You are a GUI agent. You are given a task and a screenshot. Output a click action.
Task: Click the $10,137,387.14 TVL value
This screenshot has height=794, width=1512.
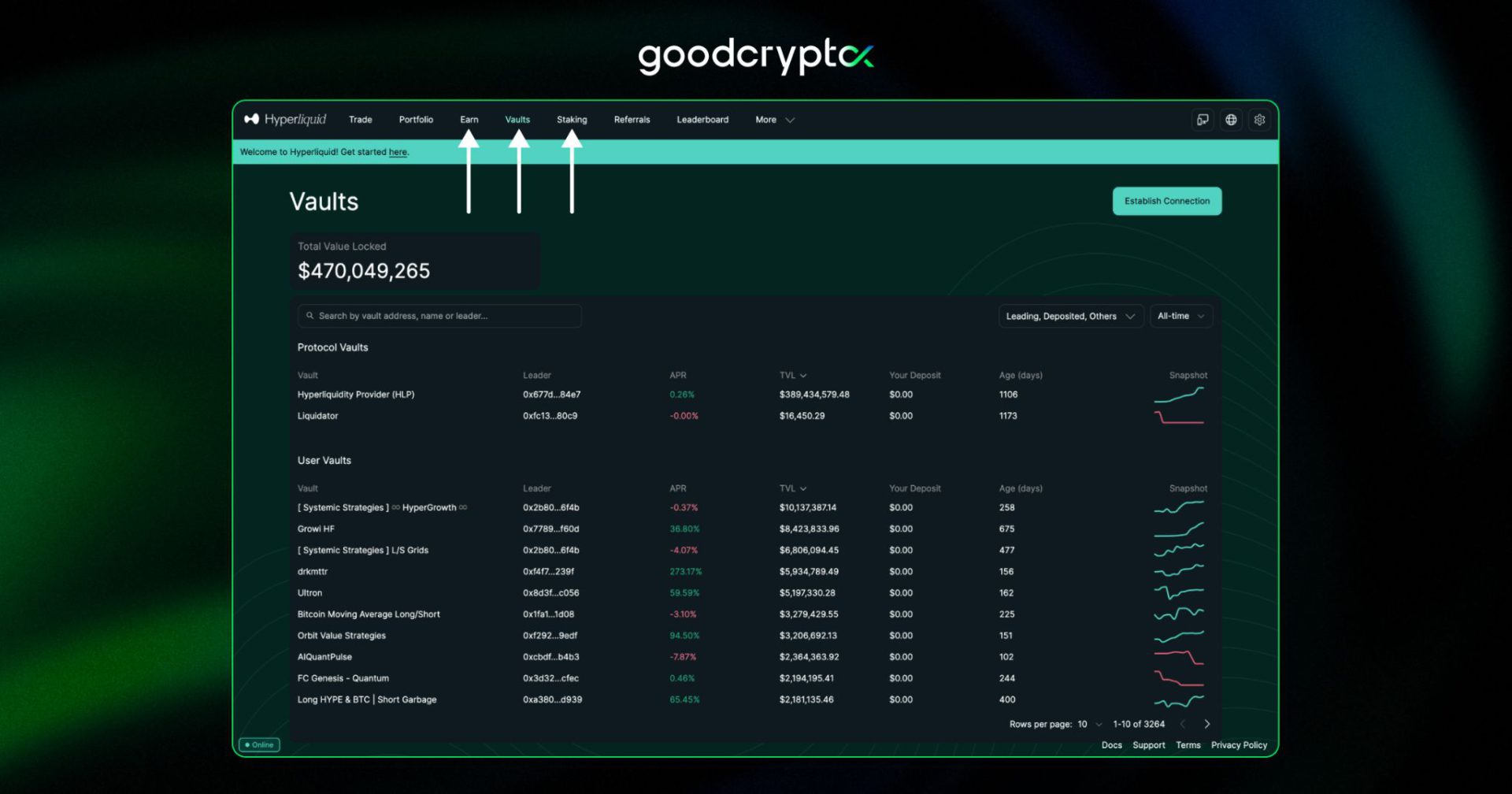[808, 508]
